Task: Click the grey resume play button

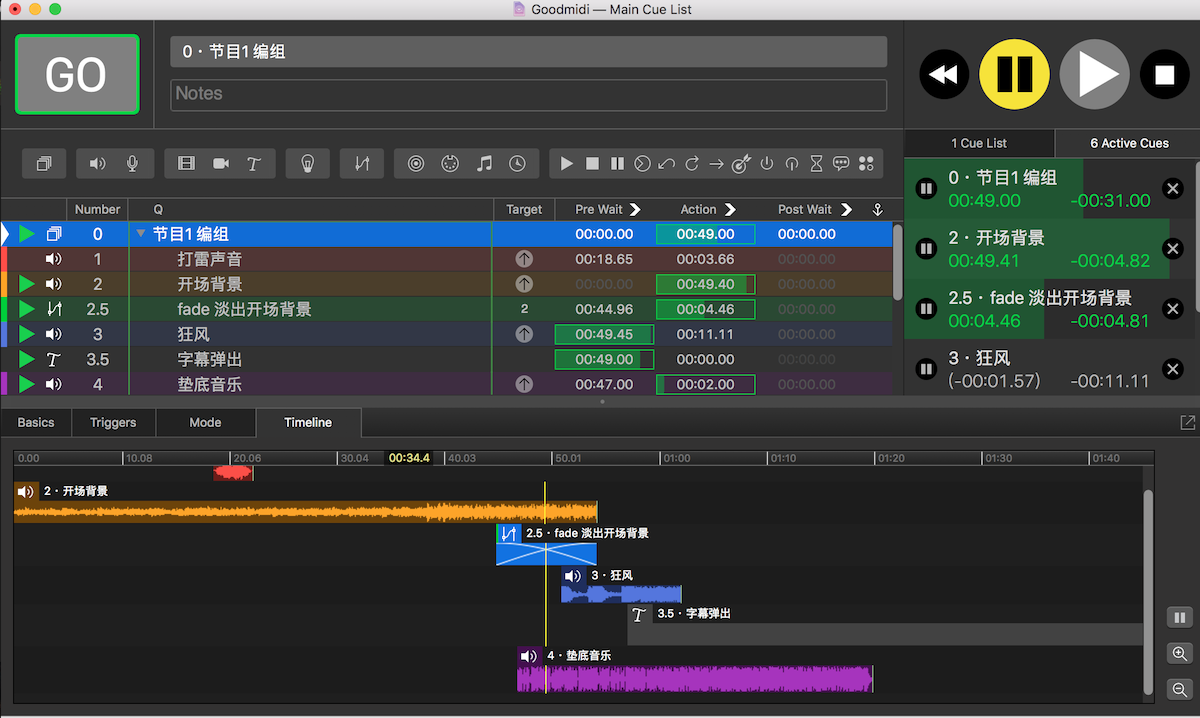Action: [x=1094, y=74]
